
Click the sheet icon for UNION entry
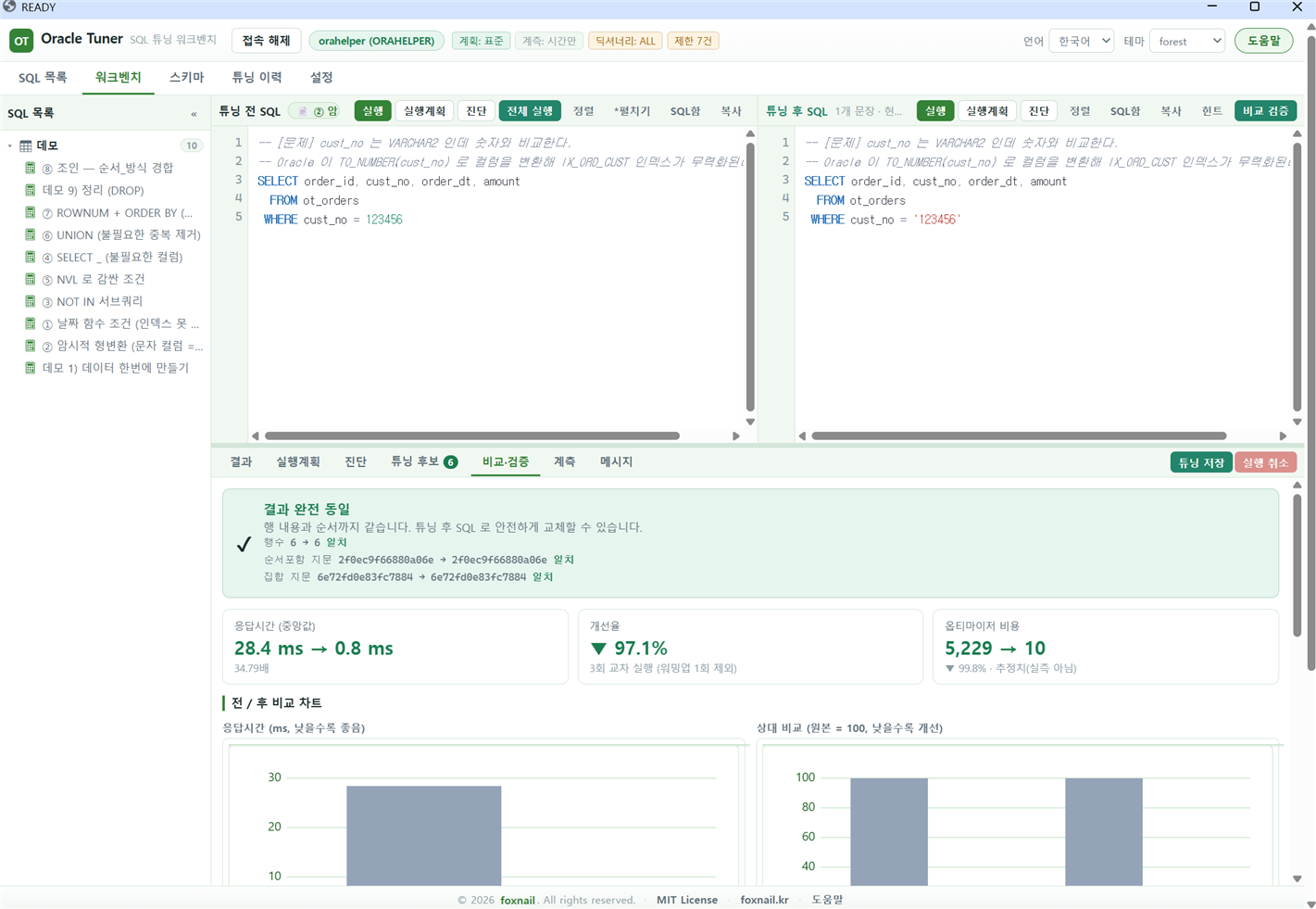pyautogui.click(x=31, y=234)
